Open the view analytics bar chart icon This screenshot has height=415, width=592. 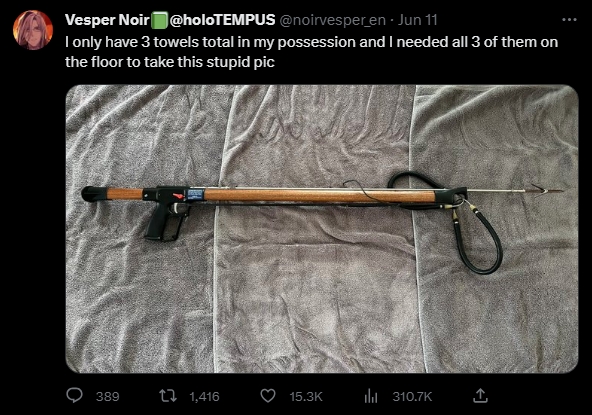point(371,396)
